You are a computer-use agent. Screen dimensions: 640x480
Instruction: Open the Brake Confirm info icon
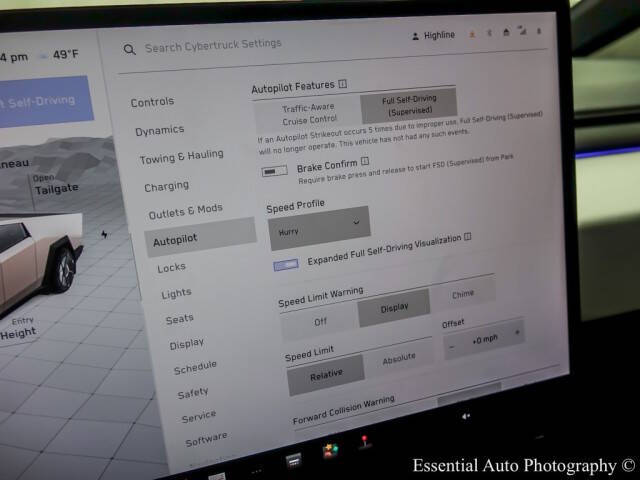pyautogui.click(x=365, y=161)
